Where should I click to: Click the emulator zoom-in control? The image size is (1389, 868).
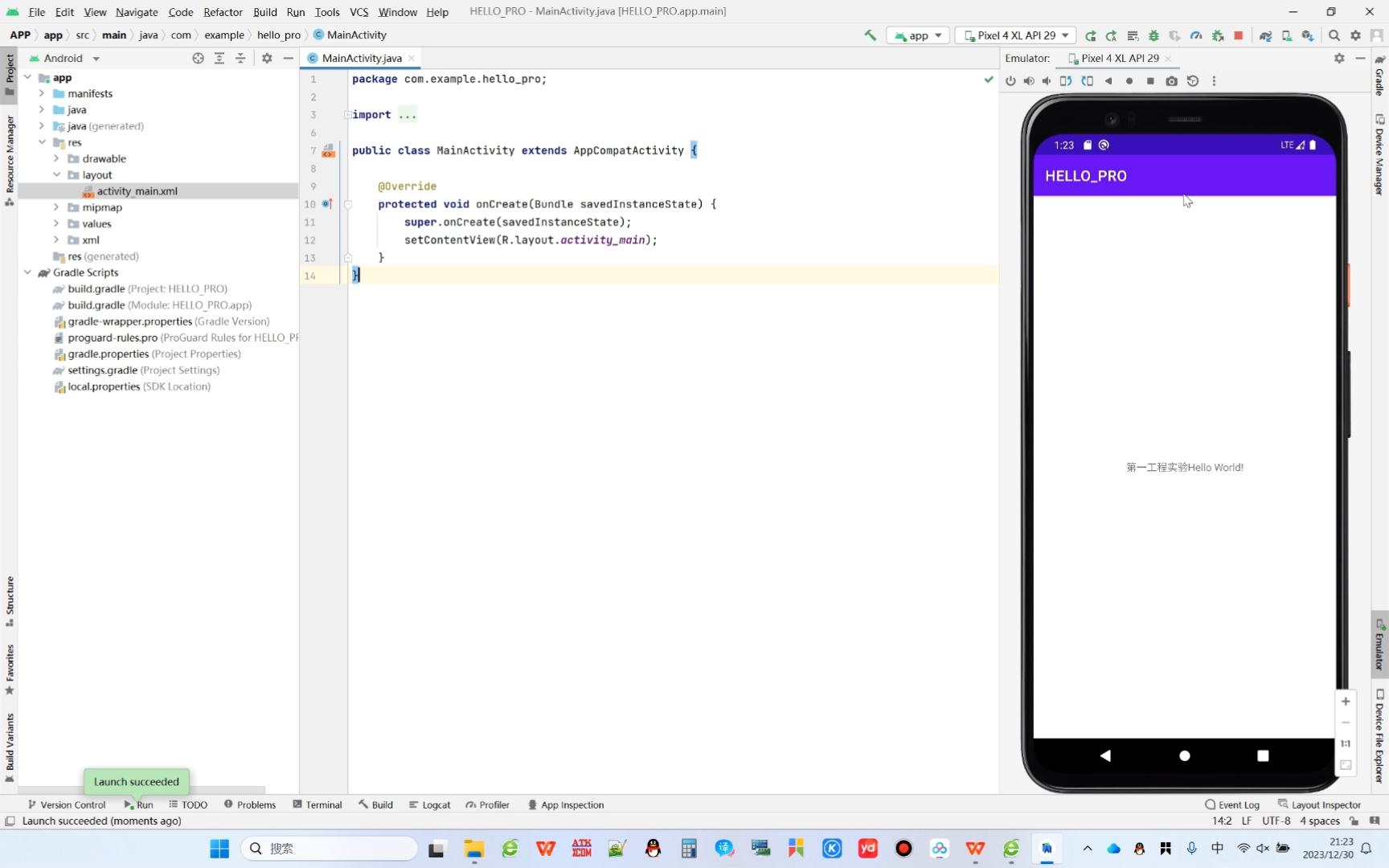pyautogui.click(x=1345, y=701)
